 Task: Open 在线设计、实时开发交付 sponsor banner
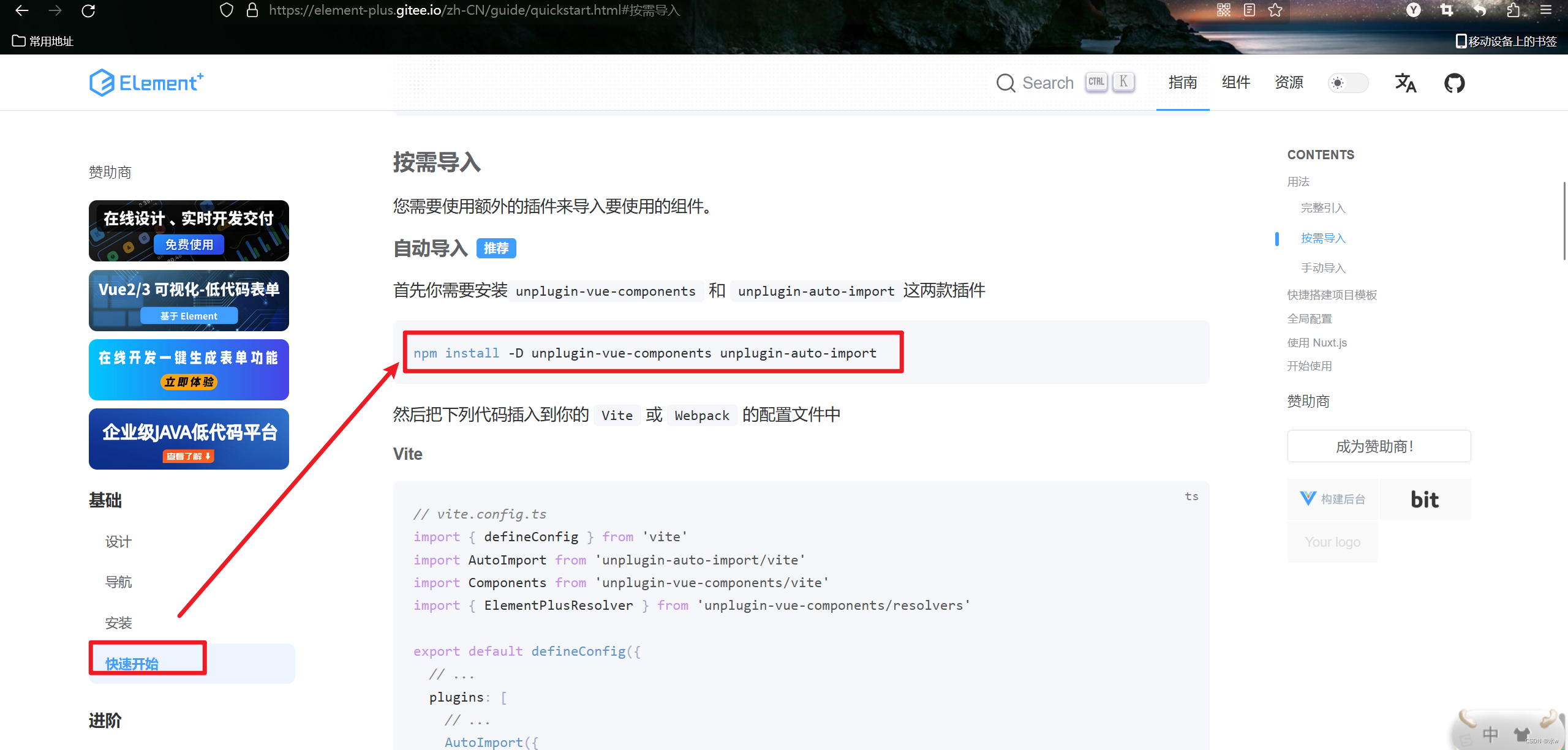click(x=189, y=231)
